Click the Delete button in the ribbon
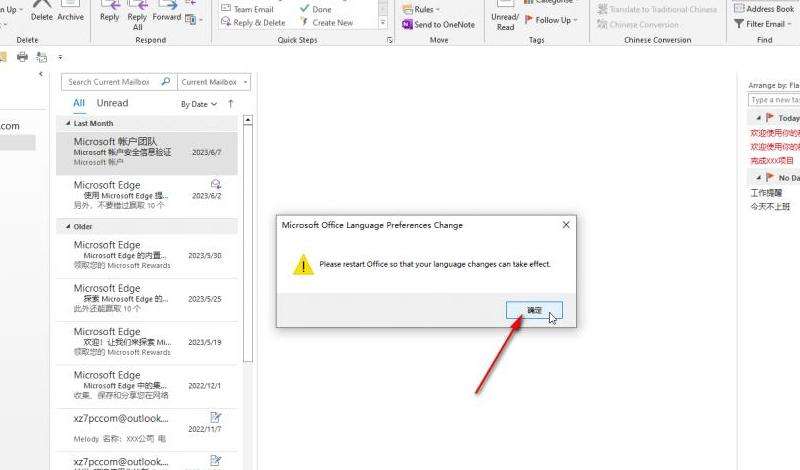 coord(41,11)
